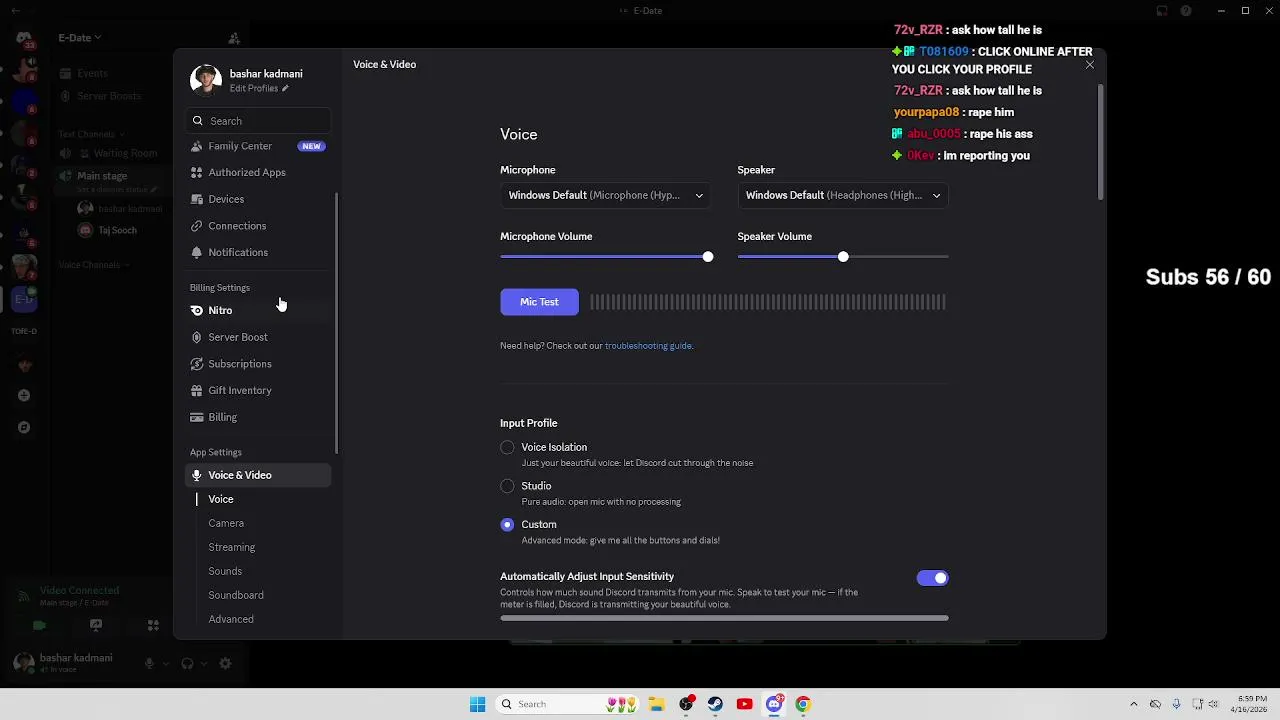Toggle Automatically Adjust Input Sensitivity
The image size is (1280, 720).
[x=932, y=578]
